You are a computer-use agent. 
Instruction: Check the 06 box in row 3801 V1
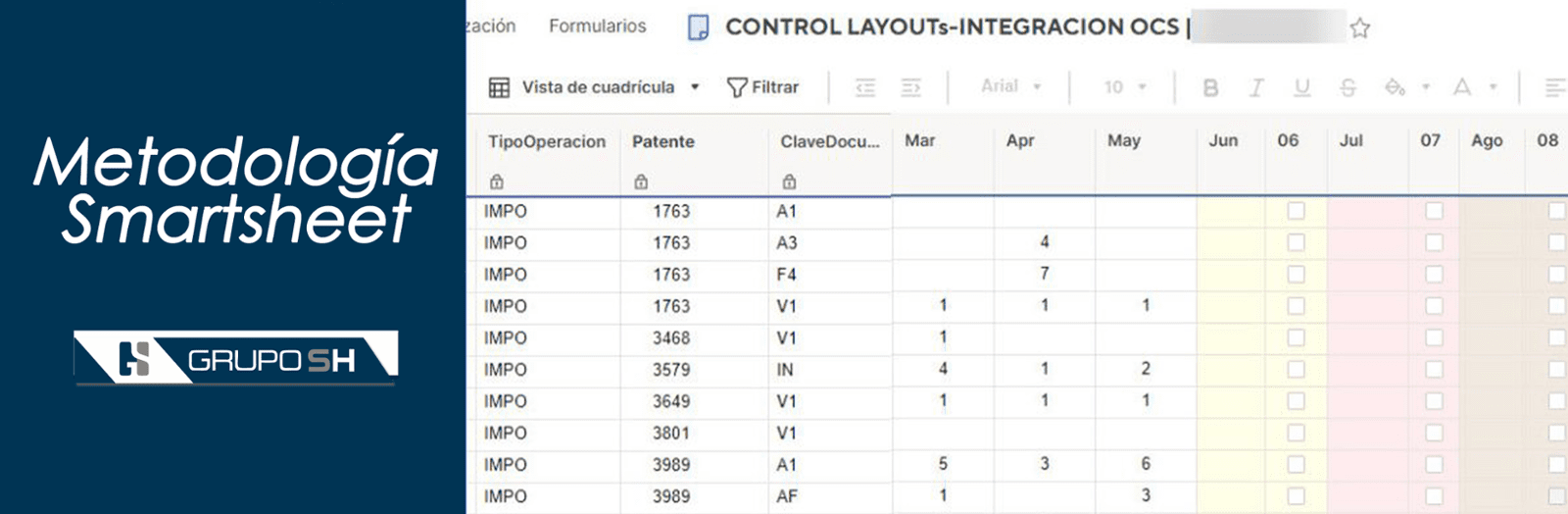pyautogui.click(x=1296, y=433)
